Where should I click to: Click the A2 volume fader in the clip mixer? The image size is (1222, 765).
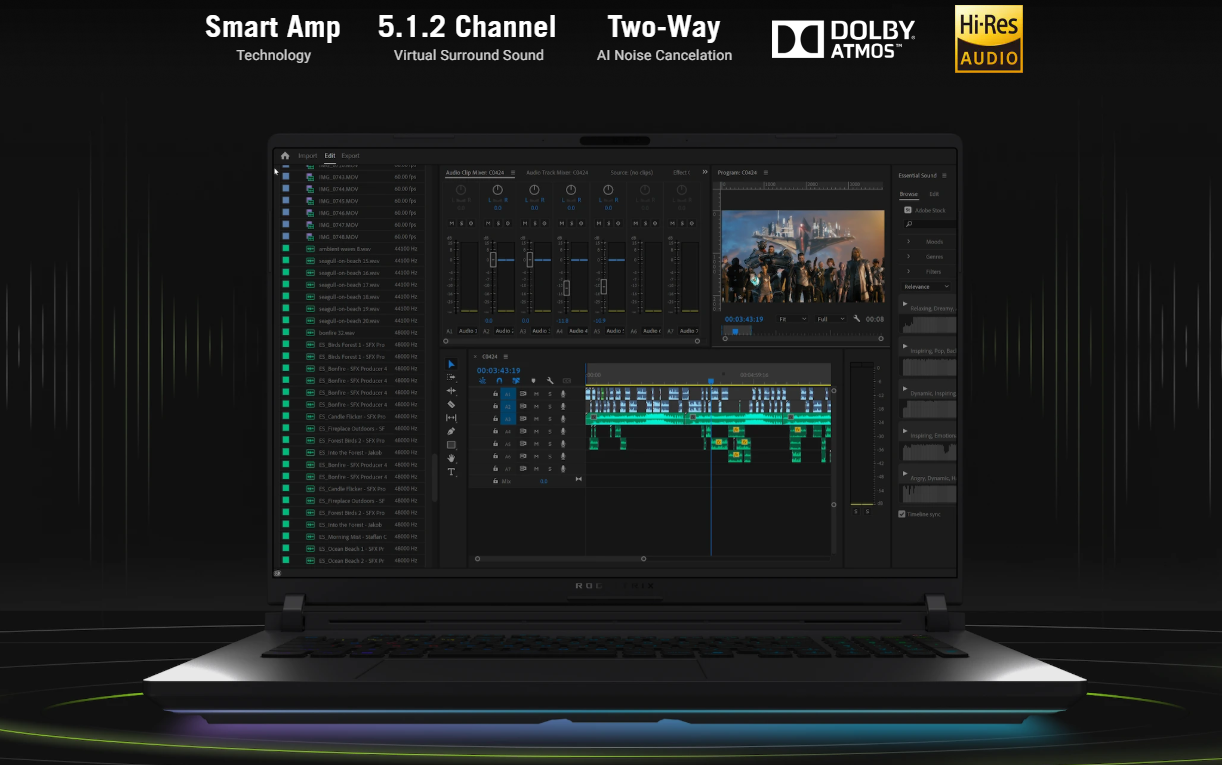492,260
